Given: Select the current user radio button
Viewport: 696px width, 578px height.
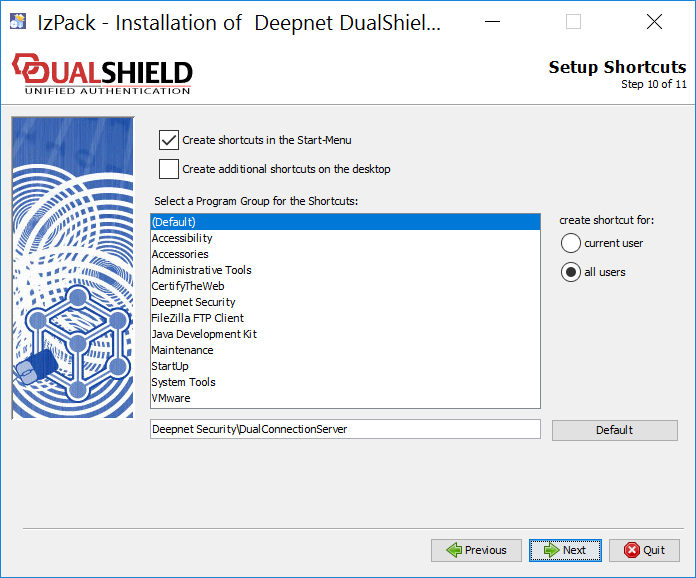Looking at the screenshot, I should point(571,243).
